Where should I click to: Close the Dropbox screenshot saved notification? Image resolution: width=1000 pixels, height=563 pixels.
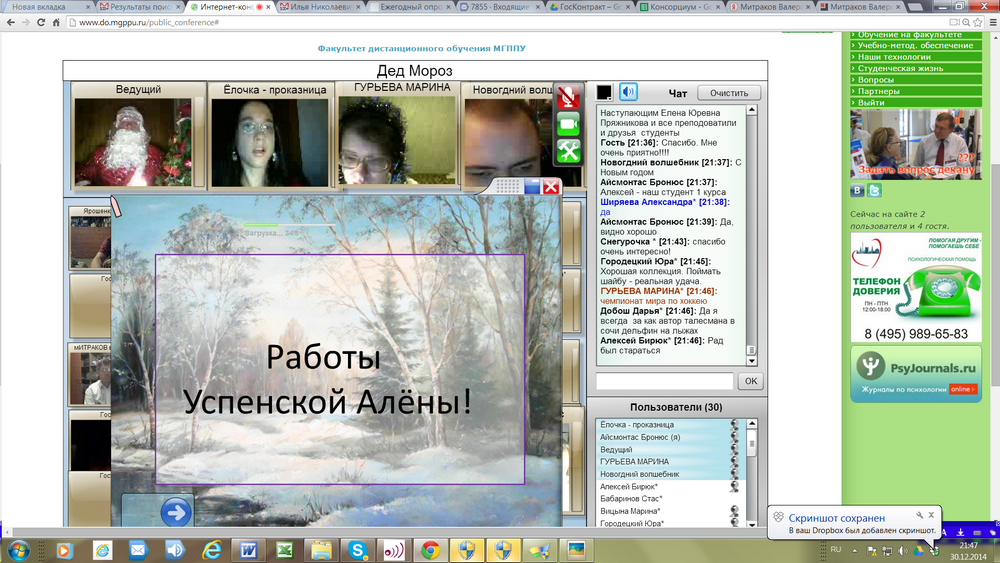(x=931, y=515)
